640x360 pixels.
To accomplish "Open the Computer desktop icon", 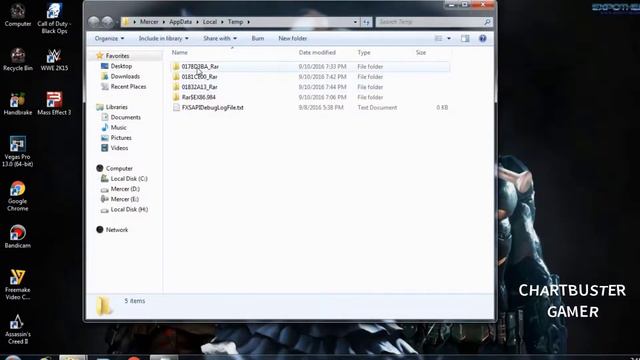I will [x=18, y=15].
